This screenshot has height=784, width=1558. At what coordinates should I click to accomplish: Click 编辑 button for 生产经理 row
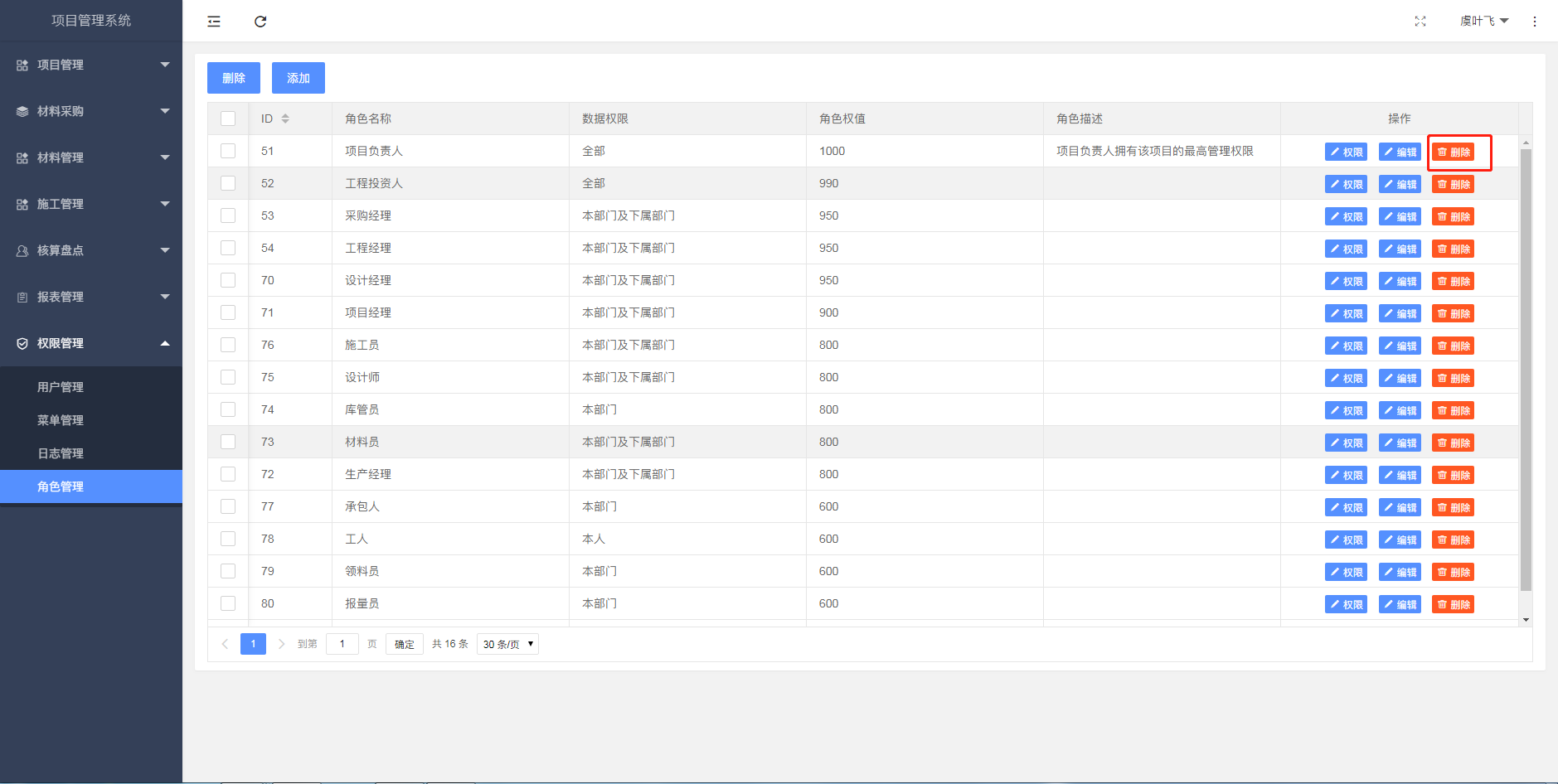coord(1400,475)
